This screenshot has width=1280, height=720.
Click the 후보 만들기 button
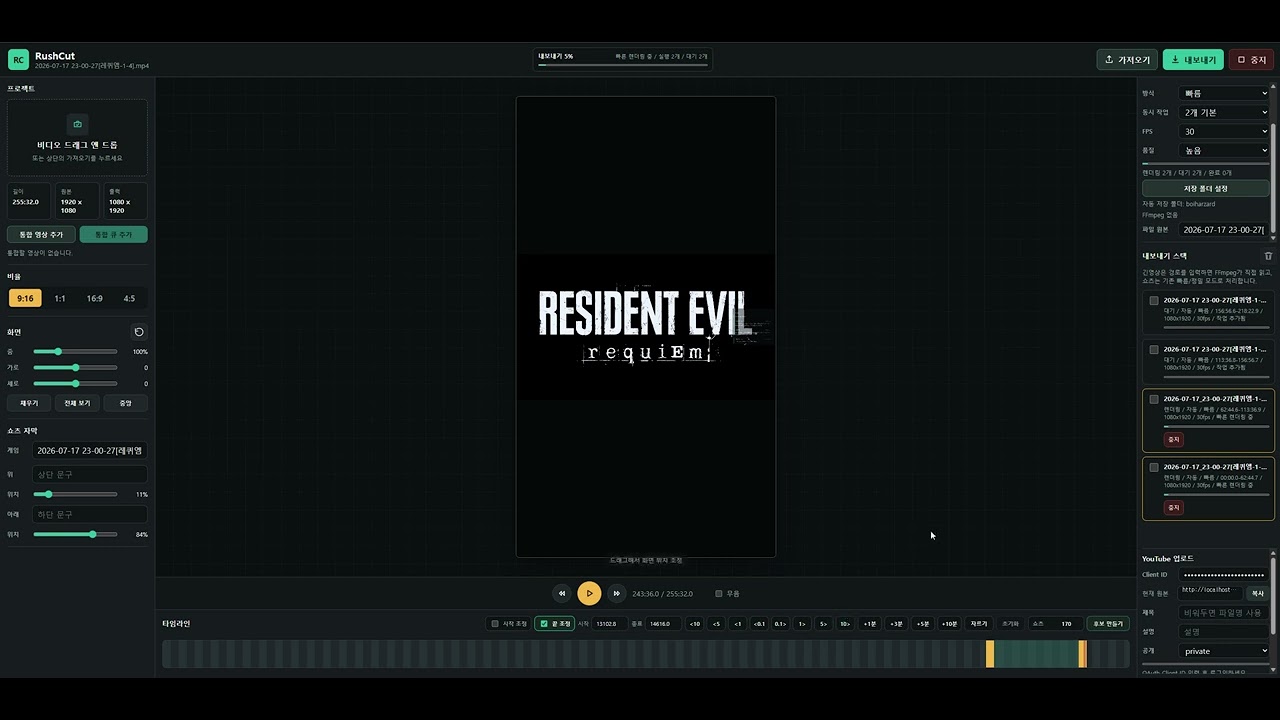[x=1107, y=624]
